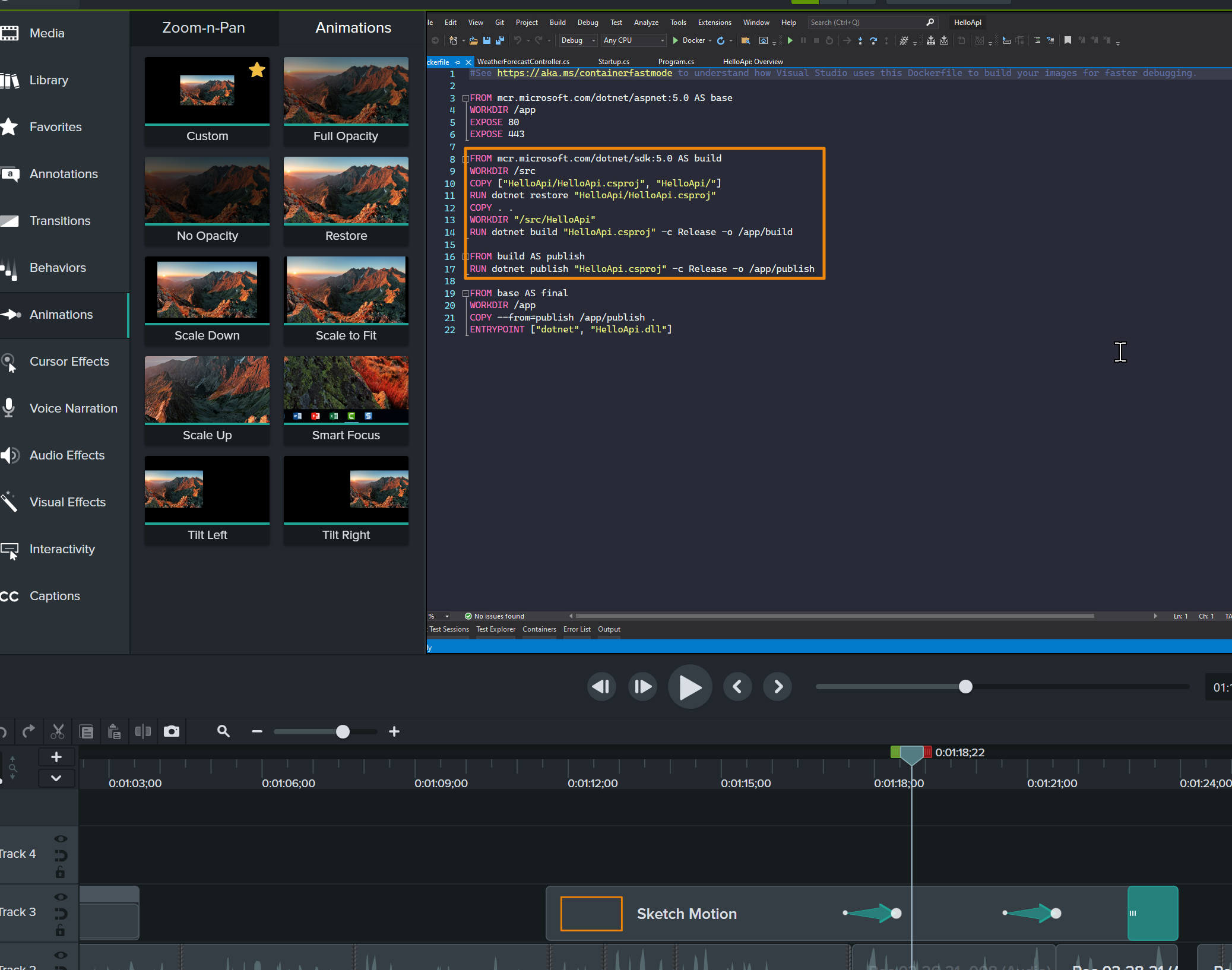1232x970 pixels.
Task: Click the split clip icon in toolbar
Action: click(x=143, y=730)
